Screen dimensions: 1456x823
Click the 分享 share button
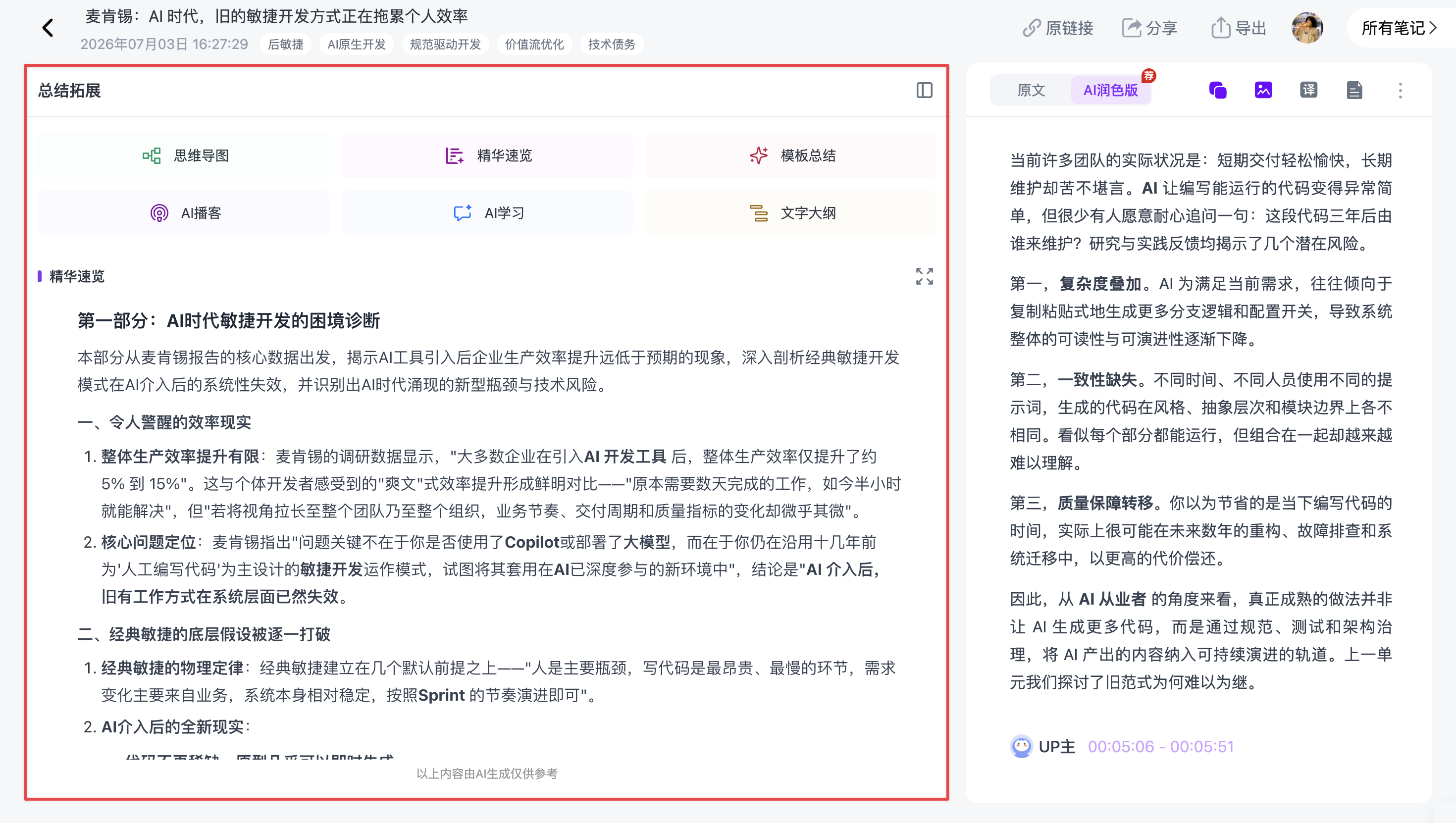[x=1149, y=28]
